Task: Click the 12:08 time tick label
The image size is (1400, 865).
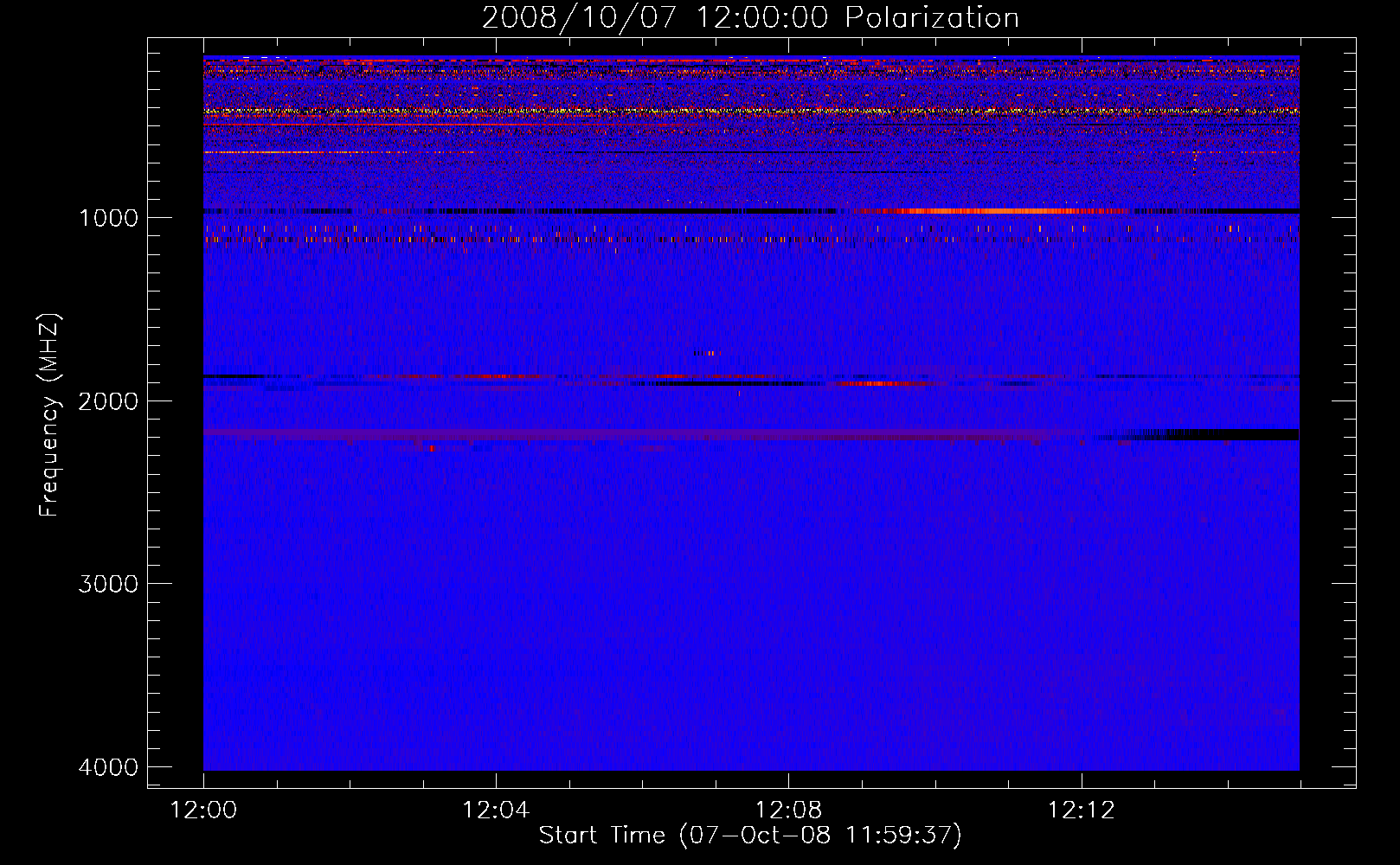Action: pos(788,811)
